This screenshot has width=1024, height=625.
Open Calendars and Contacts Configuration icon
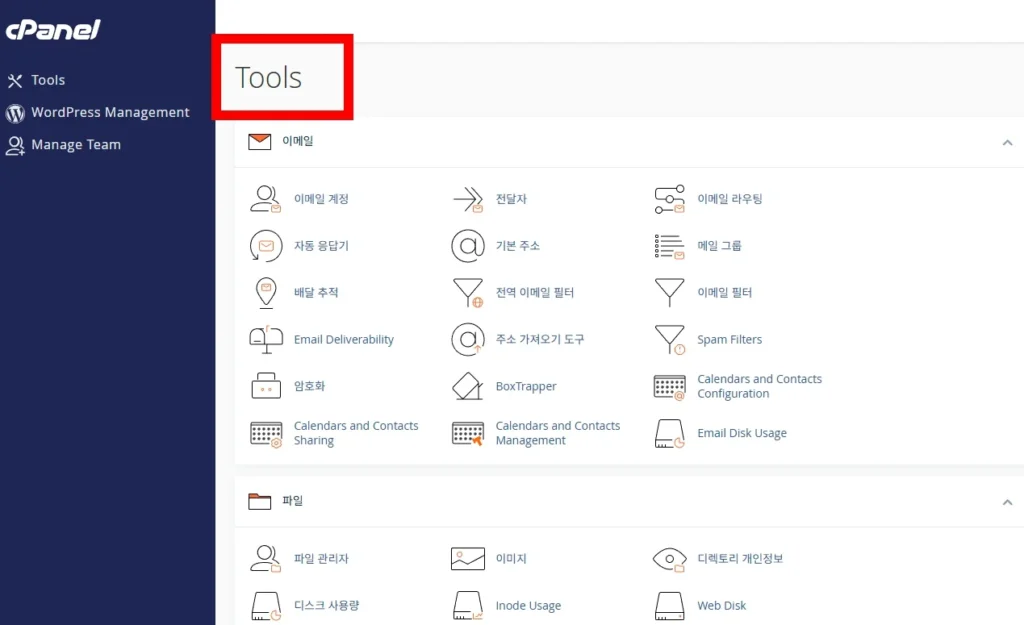(669, 387)
